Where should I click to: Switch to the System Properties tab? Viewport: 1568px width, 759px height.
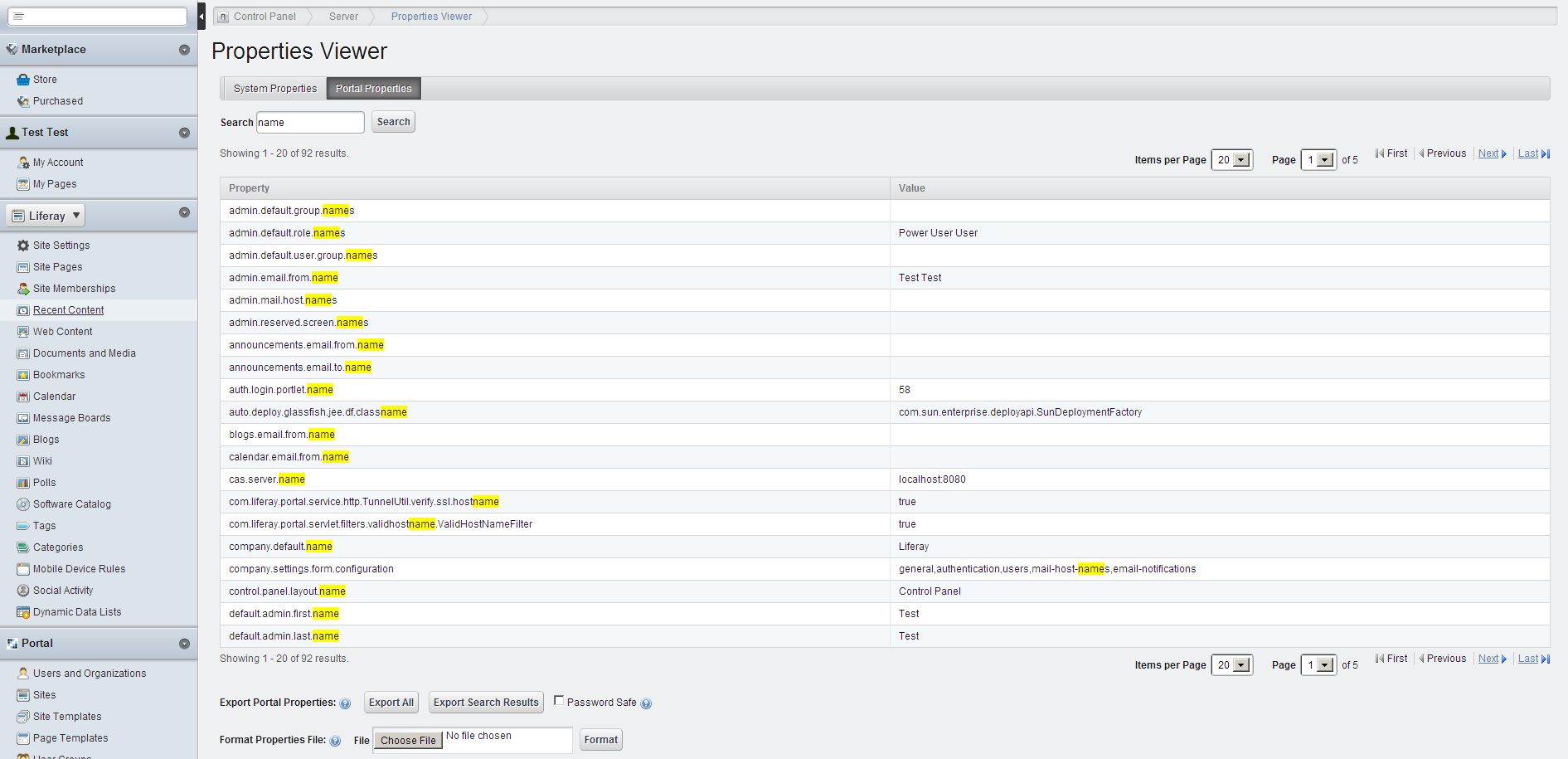(275, 89)
